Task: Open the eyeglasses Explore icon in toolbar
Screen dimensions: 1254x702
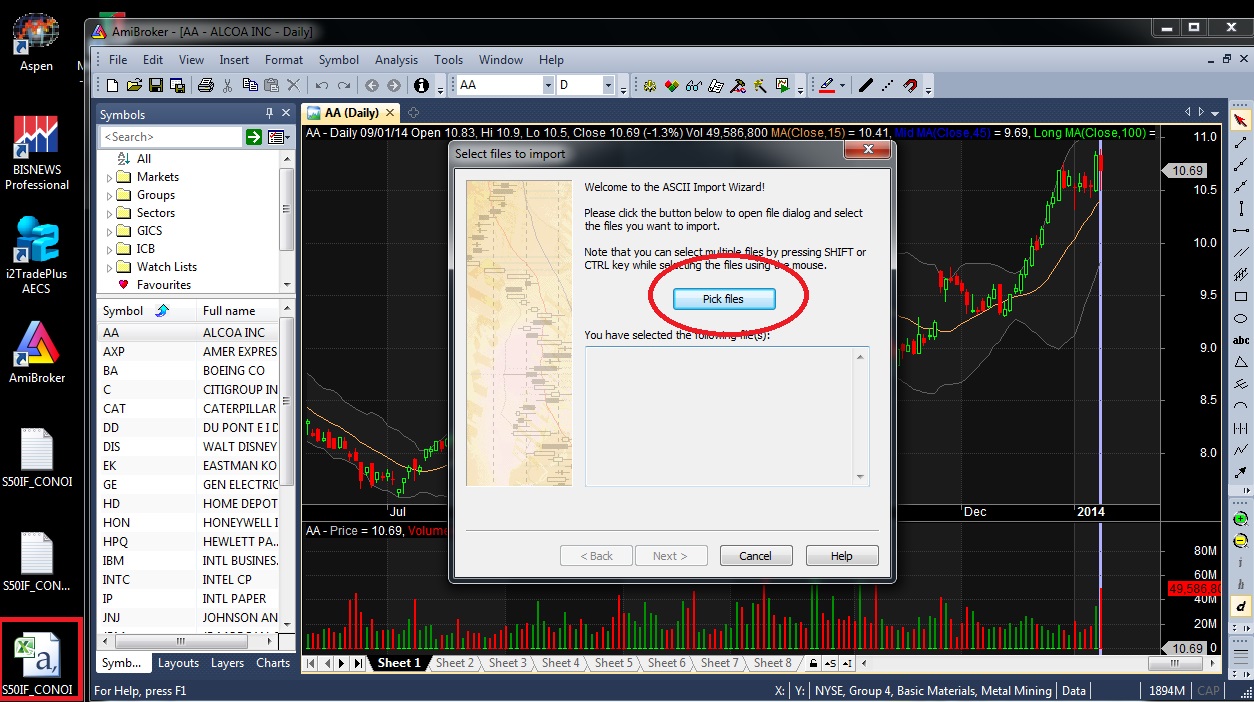Action: (693, 86)
